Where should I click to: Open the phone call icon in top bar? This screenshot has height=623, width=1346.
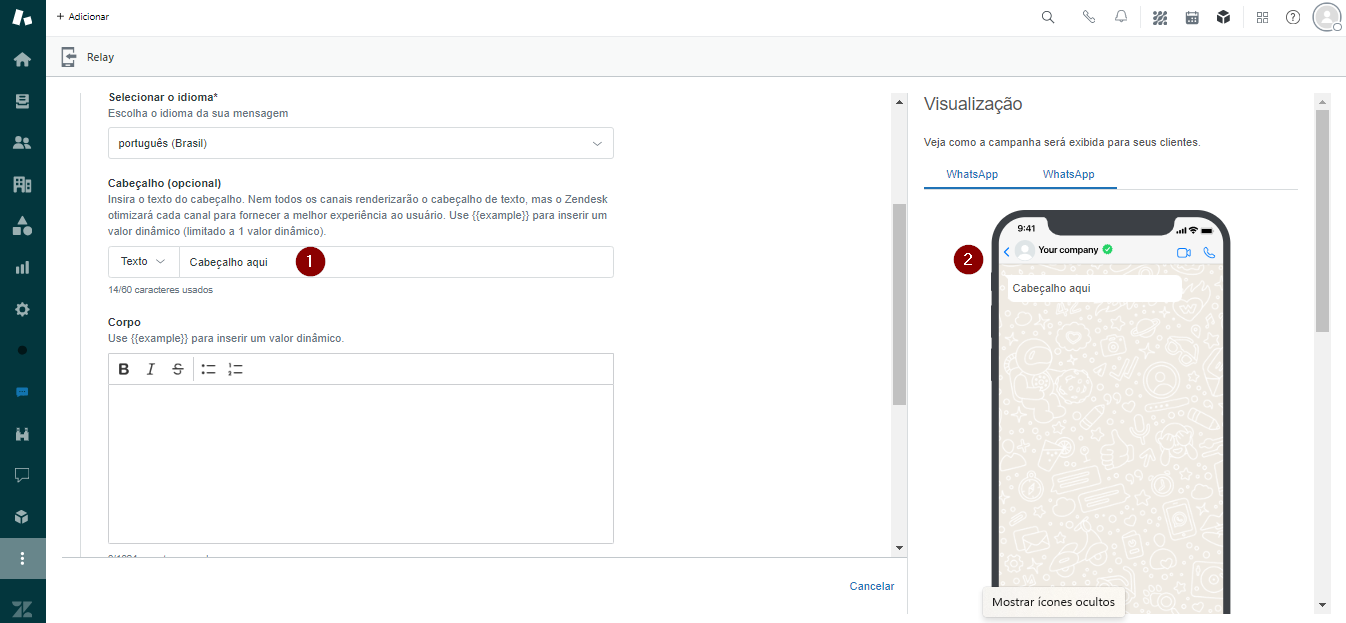coord(1089,17)
